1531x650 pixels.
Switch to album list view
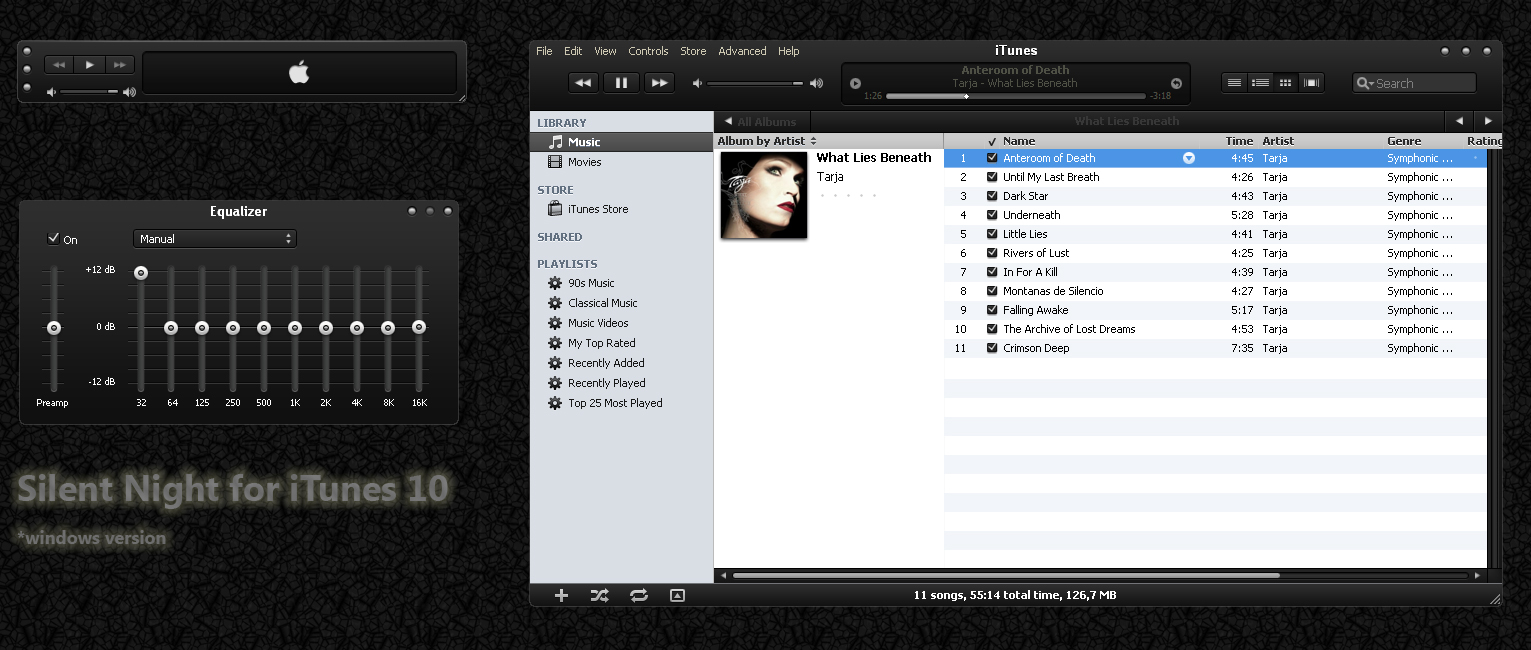pyautogui.click(x=1261, y=83)
